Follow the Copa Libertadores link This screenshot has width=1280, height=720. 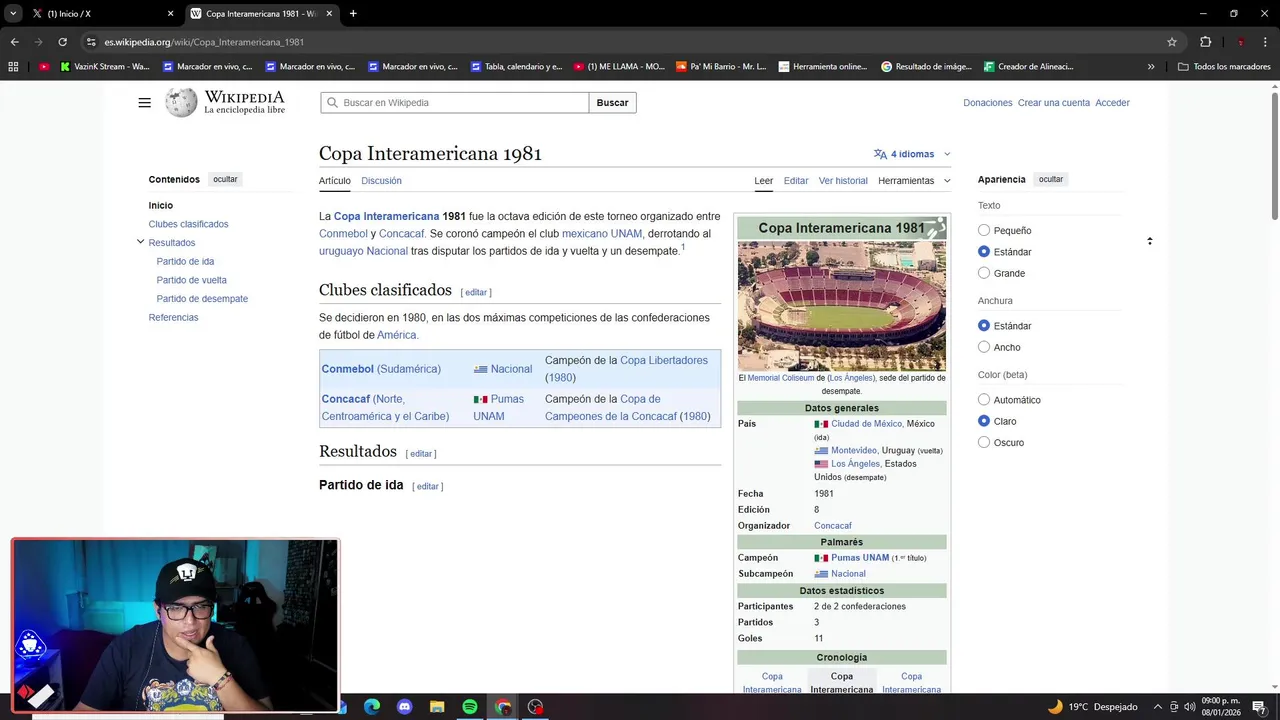coord(664,360)
